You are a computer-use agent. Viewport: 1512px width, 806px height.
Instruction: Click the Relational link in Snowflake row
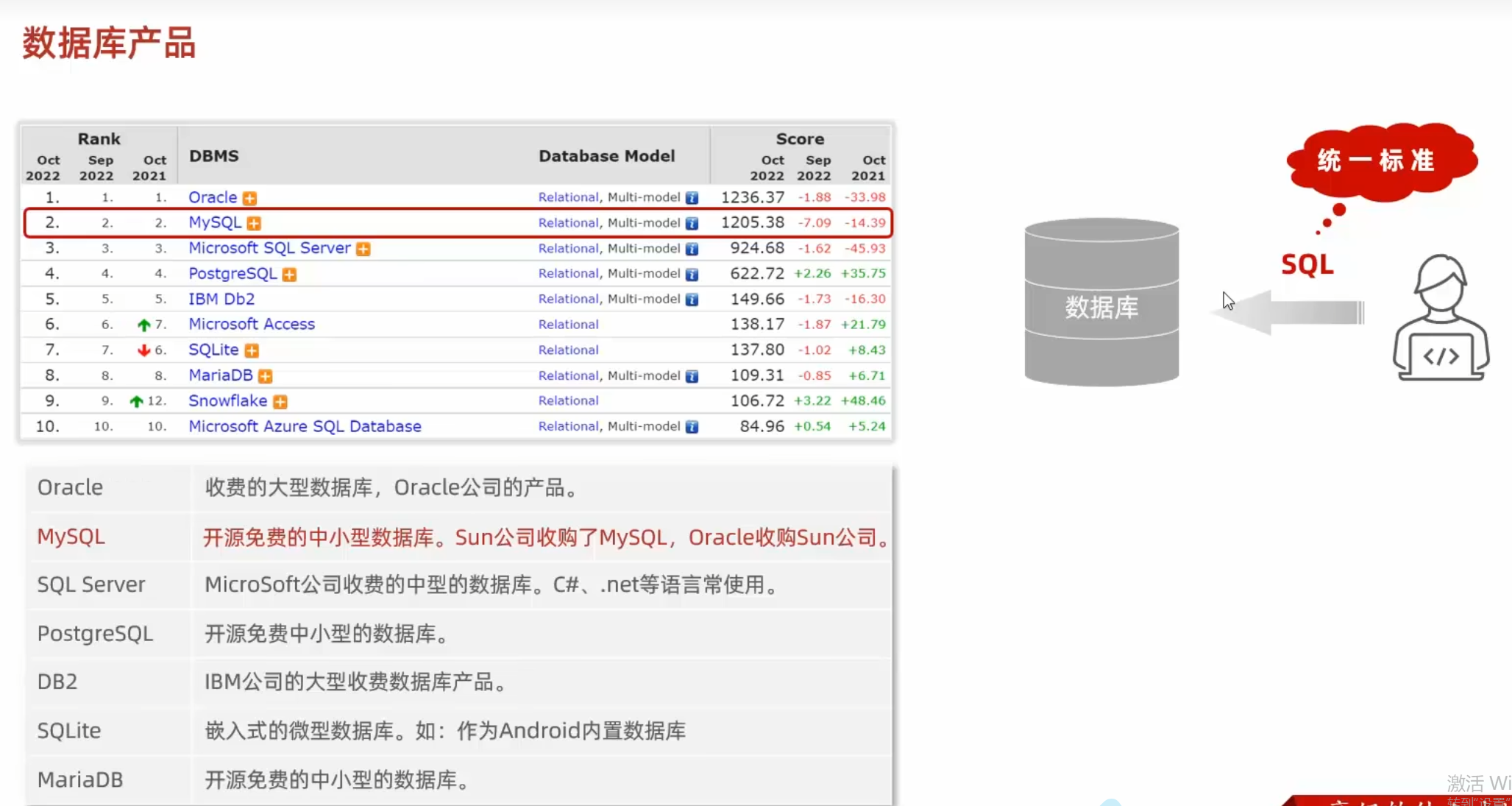pyautogui.click(x=568, y=400)
